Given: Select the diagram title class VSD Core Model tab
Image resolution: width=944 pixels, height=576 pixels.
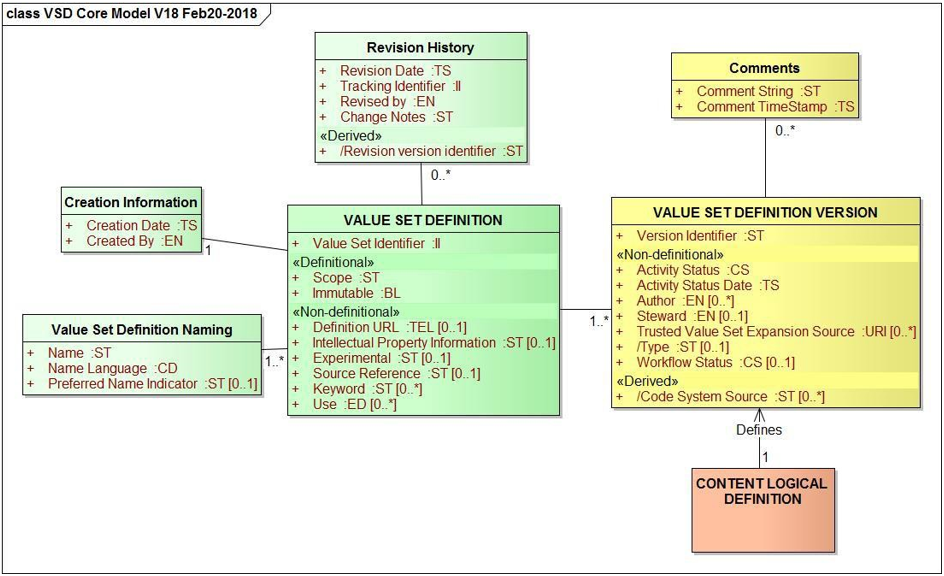Looking at the screenshot, I should (x=132, y=14).
